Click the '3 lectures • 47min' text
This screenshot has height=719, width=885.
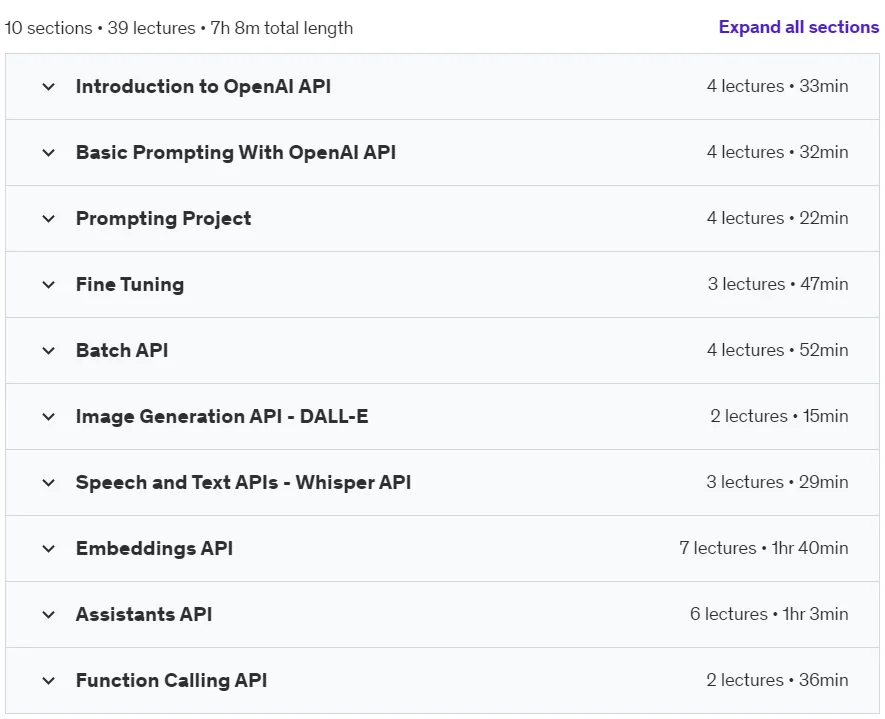[x=778, y=284]
